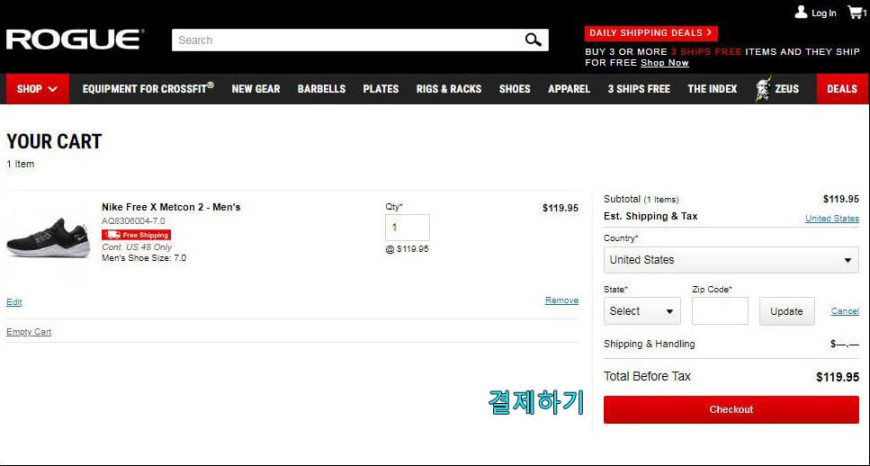The width and height of the screenshot is (870, 466).
Task: Follow the Shop Now link
Action: (x=665, y=63)
